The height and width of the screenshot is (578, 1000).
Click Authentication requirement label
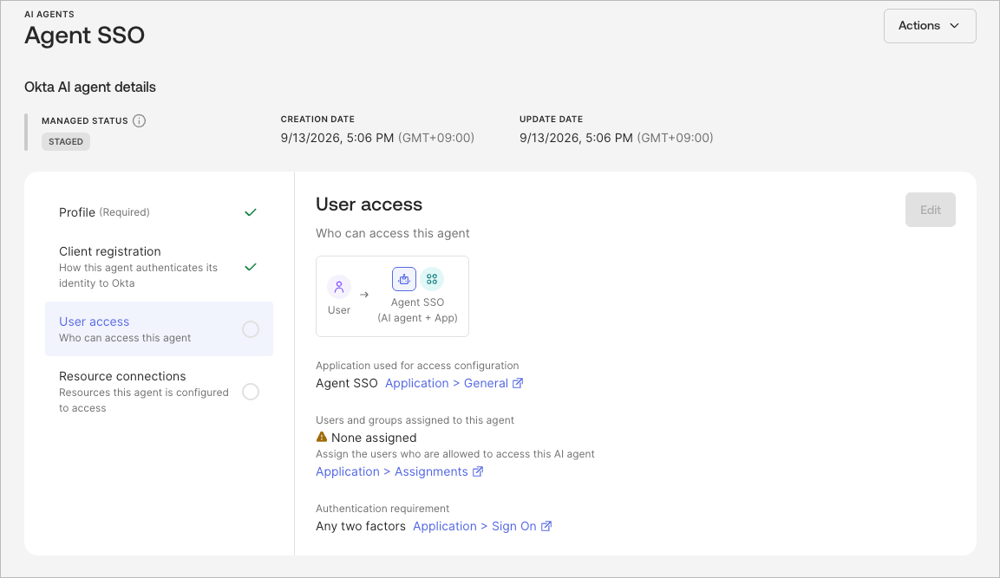(383, 508)
